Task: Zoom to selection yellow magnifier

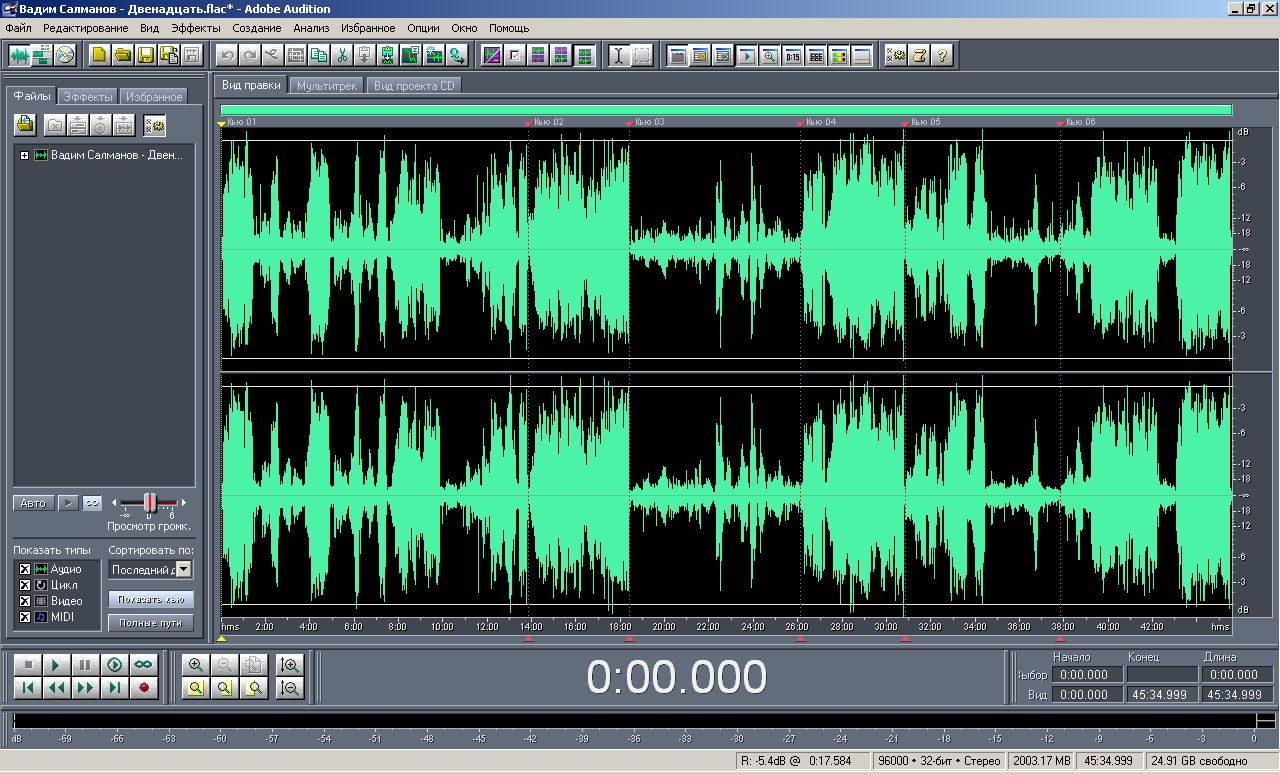Action: (x=196, y=687)
